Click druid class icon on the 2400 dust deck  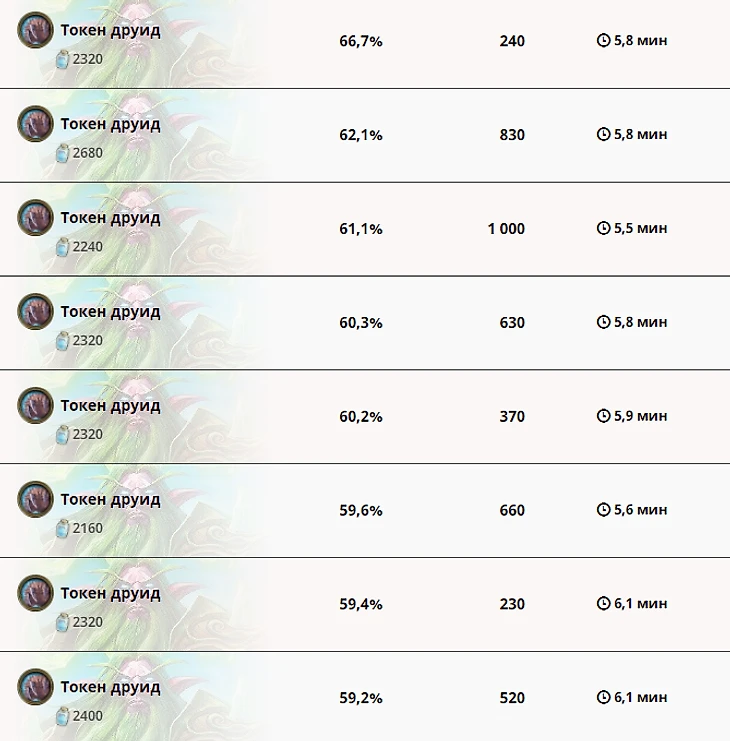coord(35,687)
